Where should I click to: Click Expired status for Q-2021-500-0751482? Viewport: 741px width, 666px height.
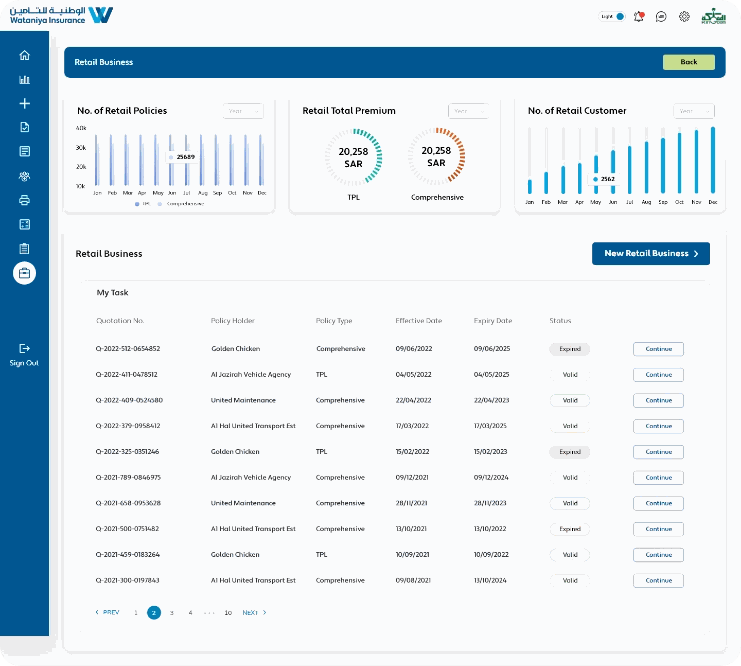point(569,529)
